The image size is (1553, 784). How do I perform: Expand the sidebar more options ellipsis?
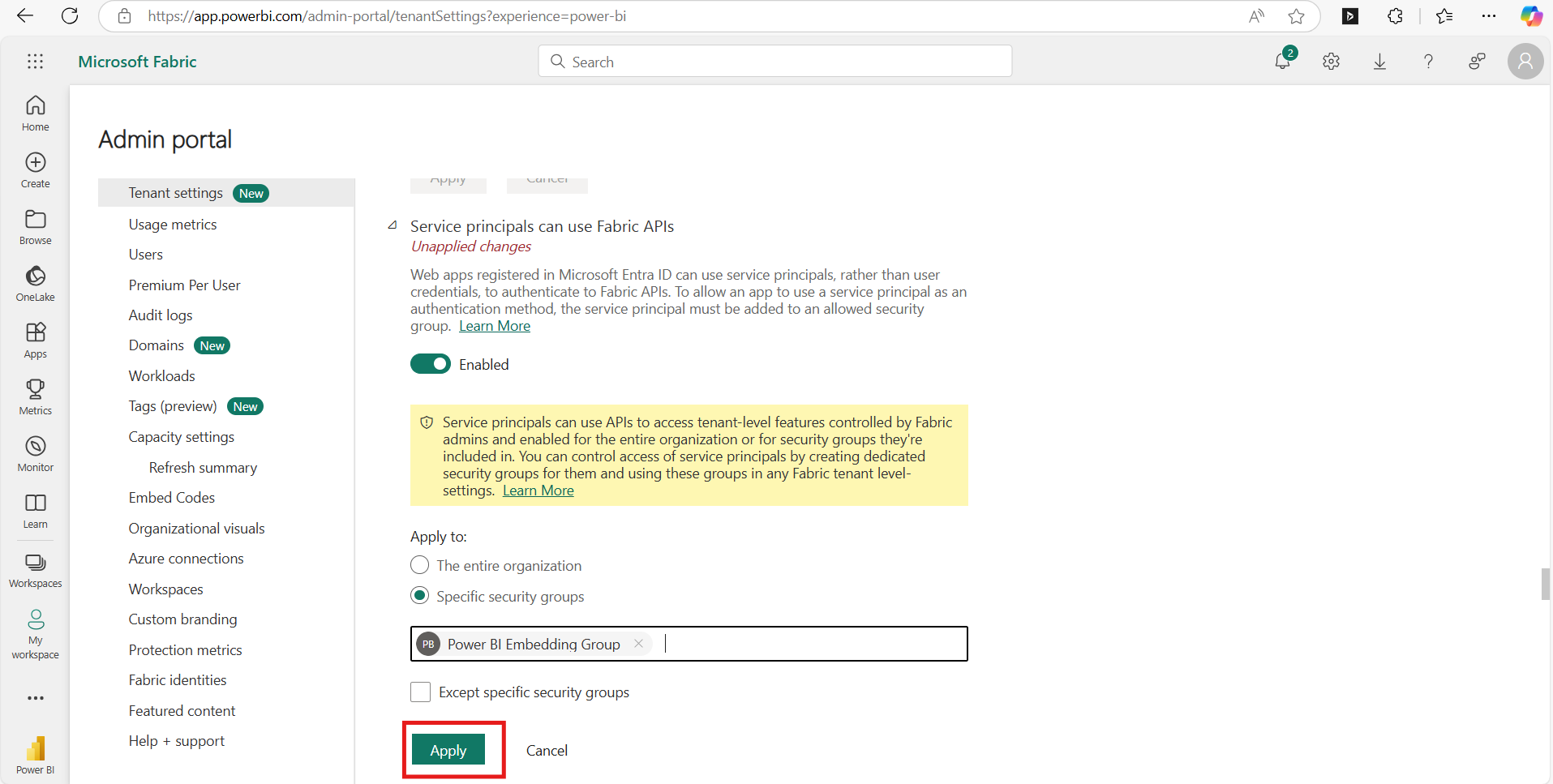pyautogui.click(x=35, y=698)
